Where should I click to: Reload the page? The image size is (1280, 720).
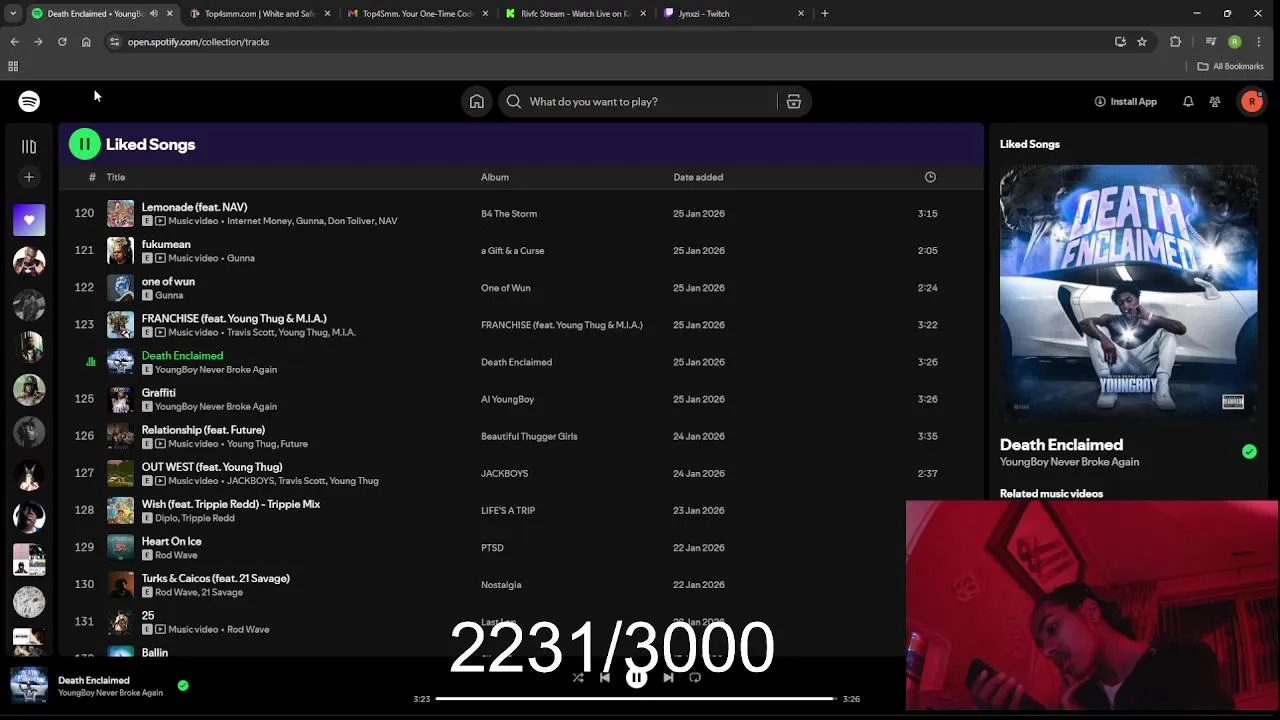tap(62, 42)
